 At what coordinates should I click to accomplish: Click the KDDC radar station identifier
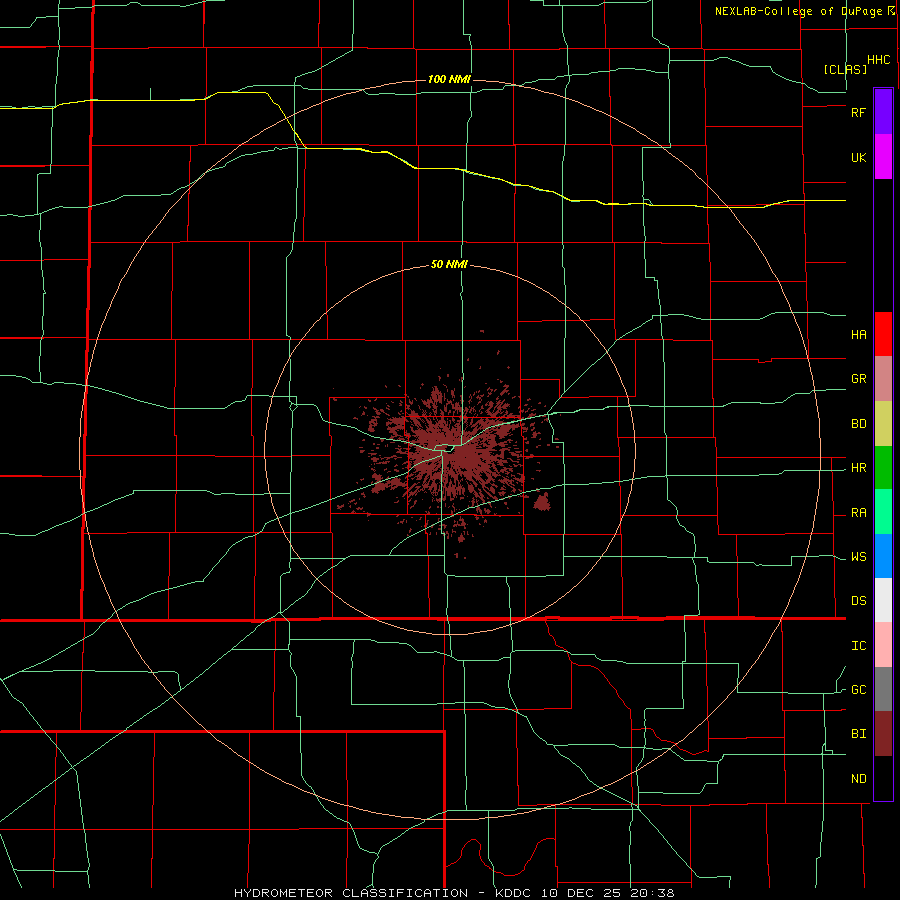click(511, 893)
